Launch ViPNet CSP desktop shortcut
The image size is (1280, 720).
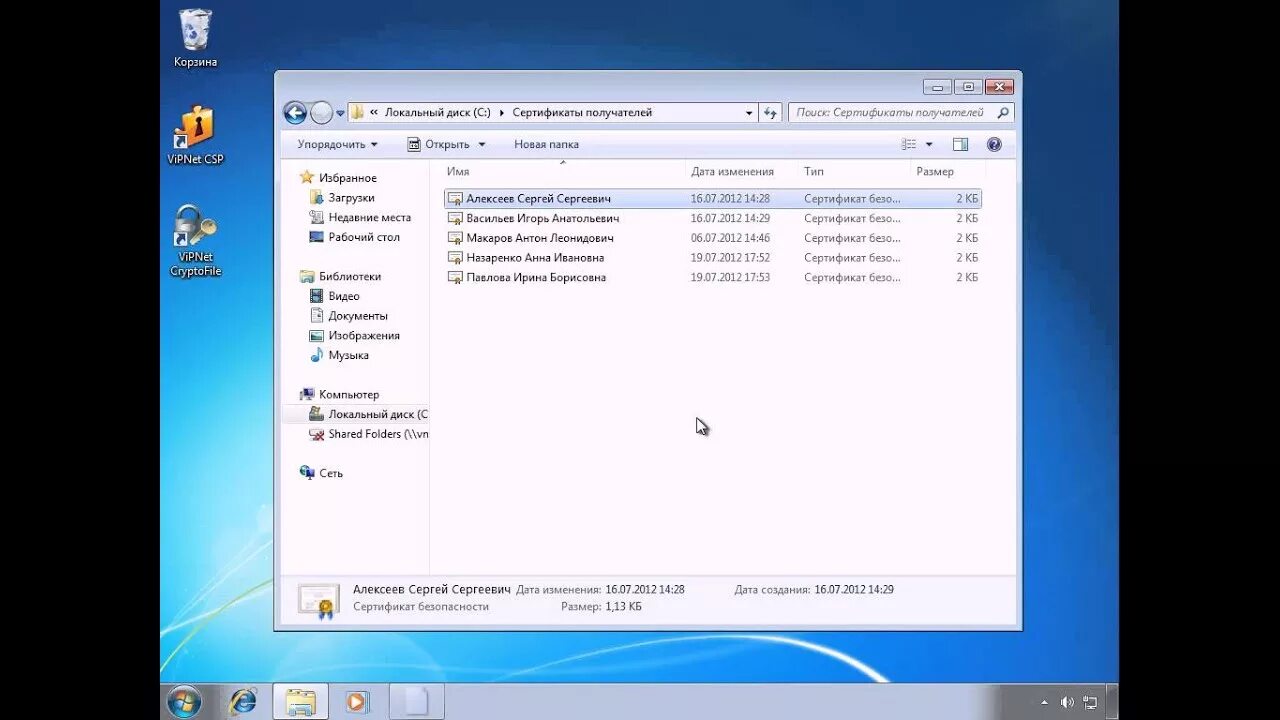195,135
